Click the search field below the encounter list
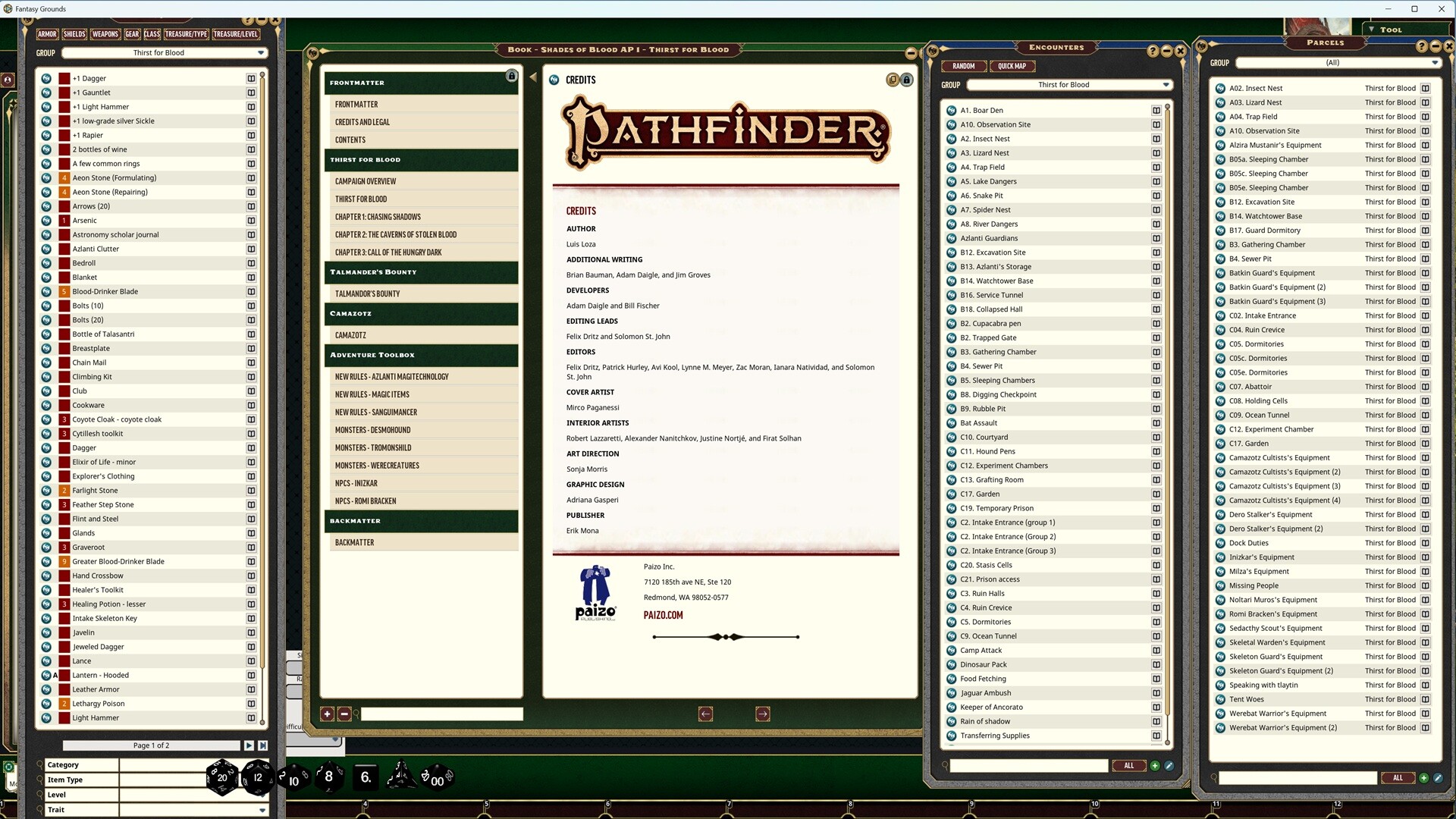 point(1028,766)
